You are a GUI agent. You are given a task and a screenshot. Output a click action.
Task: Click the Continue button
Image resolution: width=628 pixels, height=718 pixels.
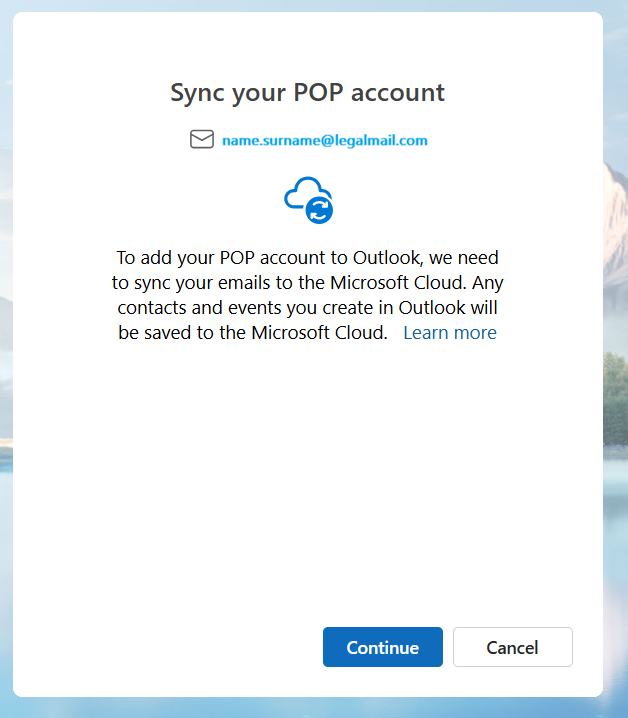[x=382, y=647]
